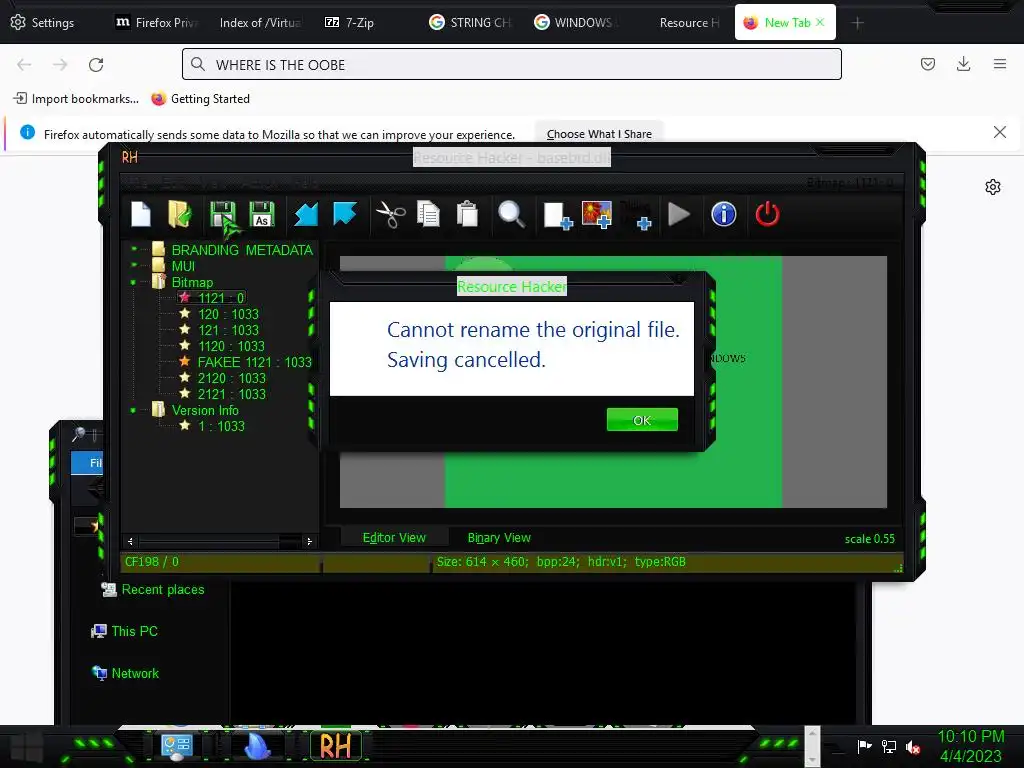The height and width of the screenshot is (768, 1024).
Task: Click the muted volume tray icon
Action: [x=913, y=746]
